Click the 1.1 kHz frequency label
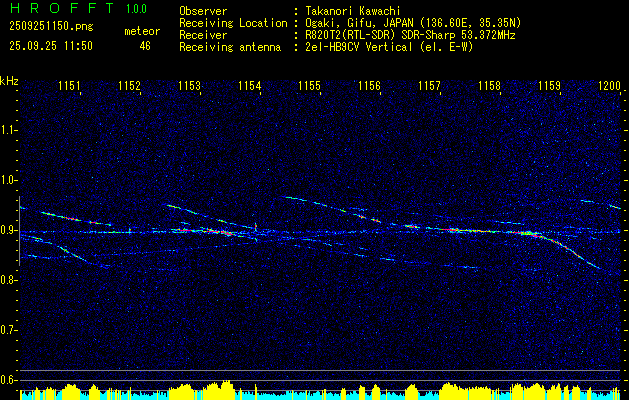 8,130
